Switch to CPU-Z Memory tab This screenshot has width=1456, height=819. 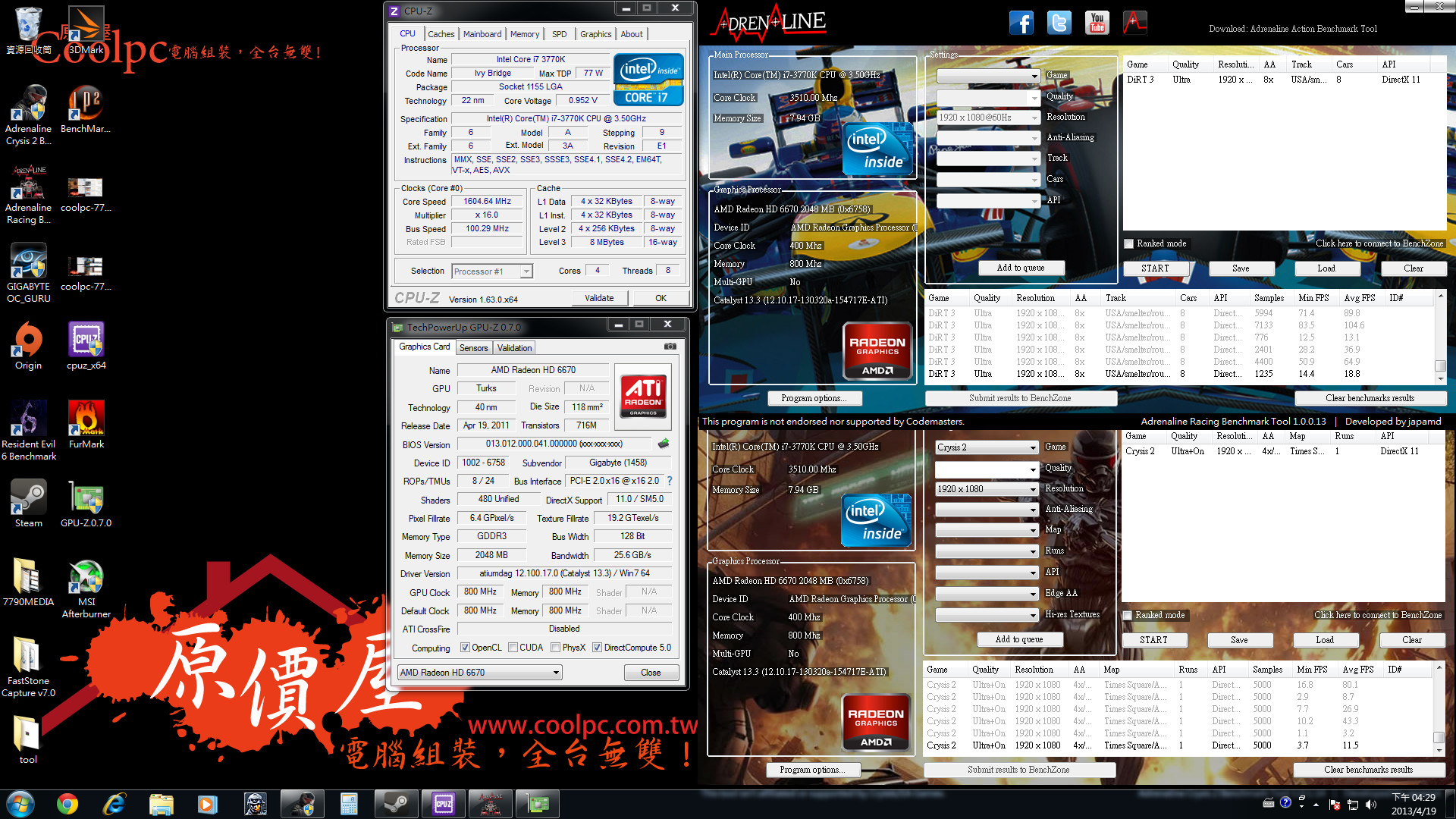(x=525, y=34)
